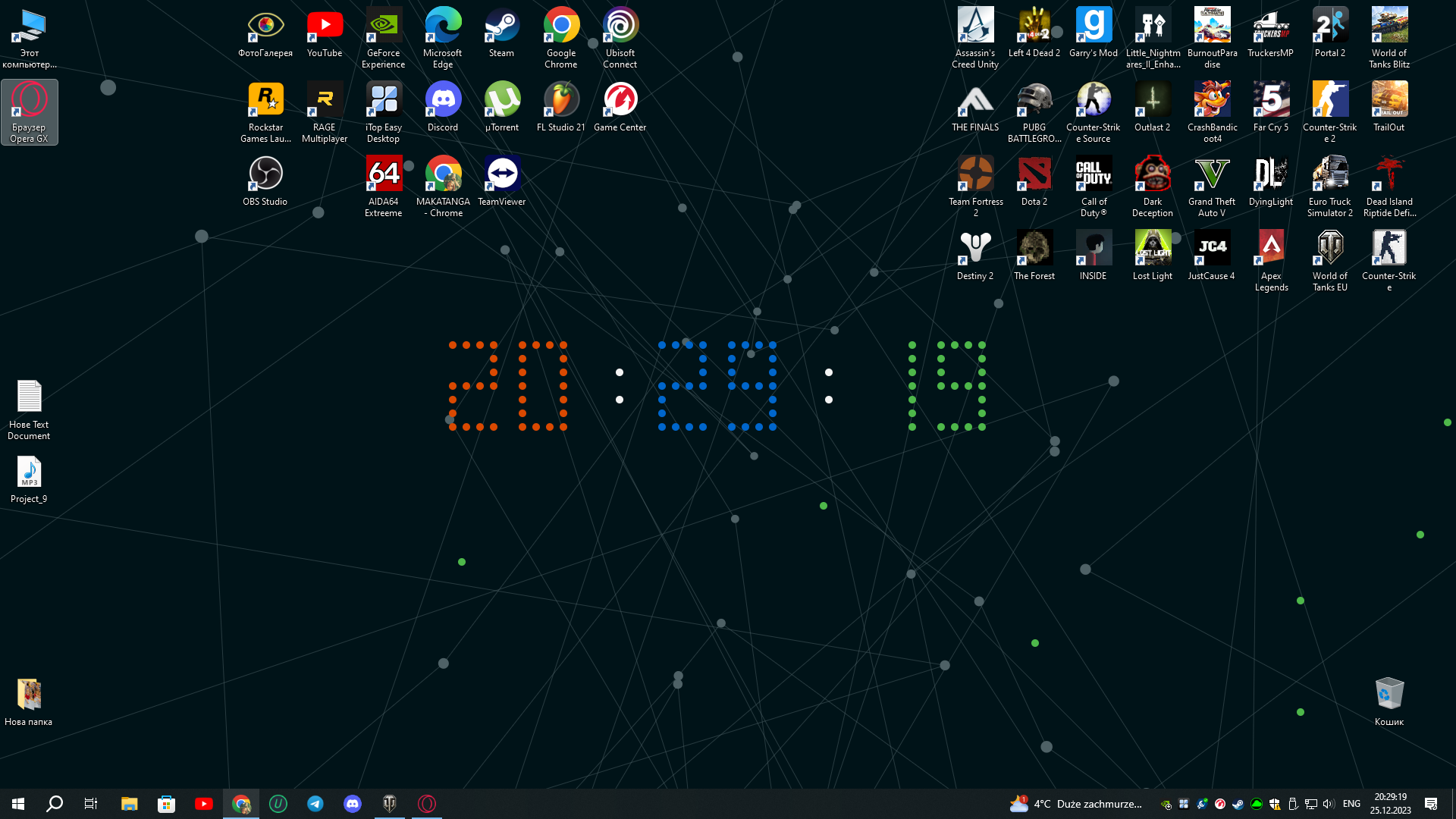Select the Portal 2 game shortcut
This screenshot has height=819, width=1456.
tap(1330, 26)
